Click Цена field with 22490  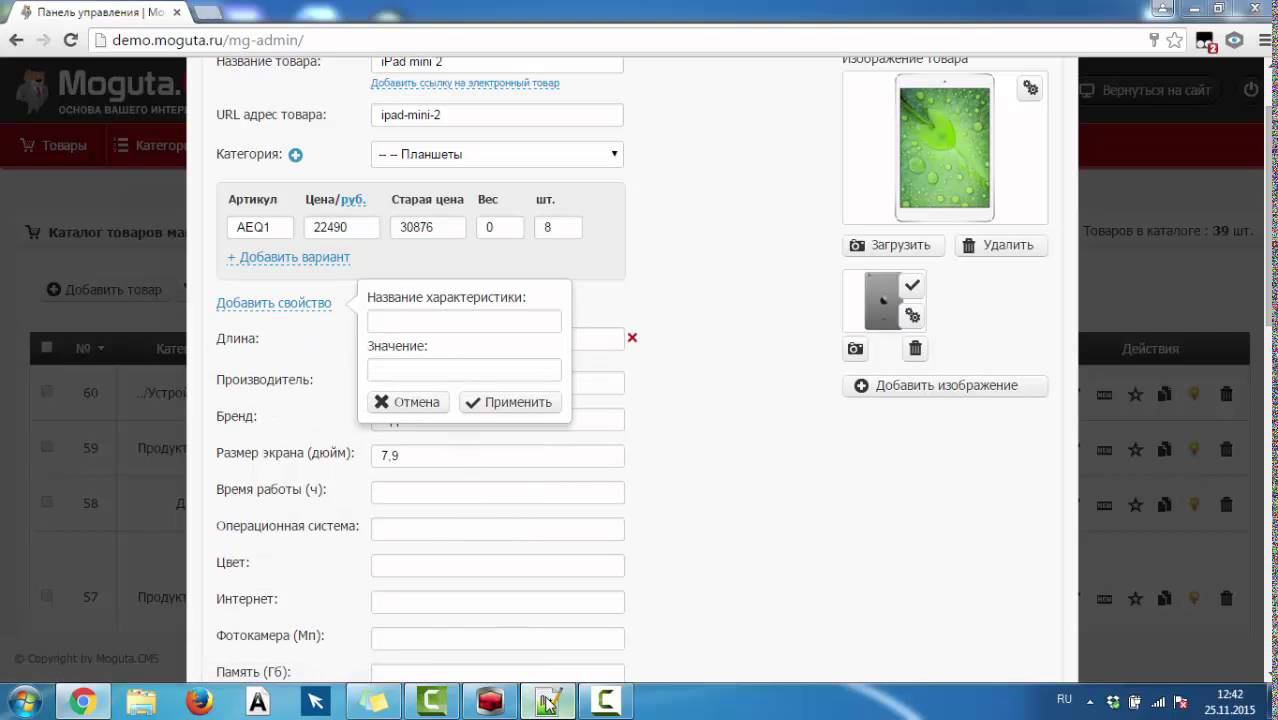click(x=343, y=227)
